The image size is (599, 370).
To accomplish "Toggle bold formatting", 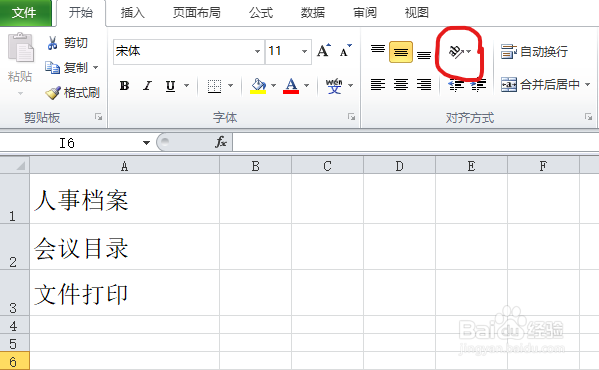I will tap(124, 86).
